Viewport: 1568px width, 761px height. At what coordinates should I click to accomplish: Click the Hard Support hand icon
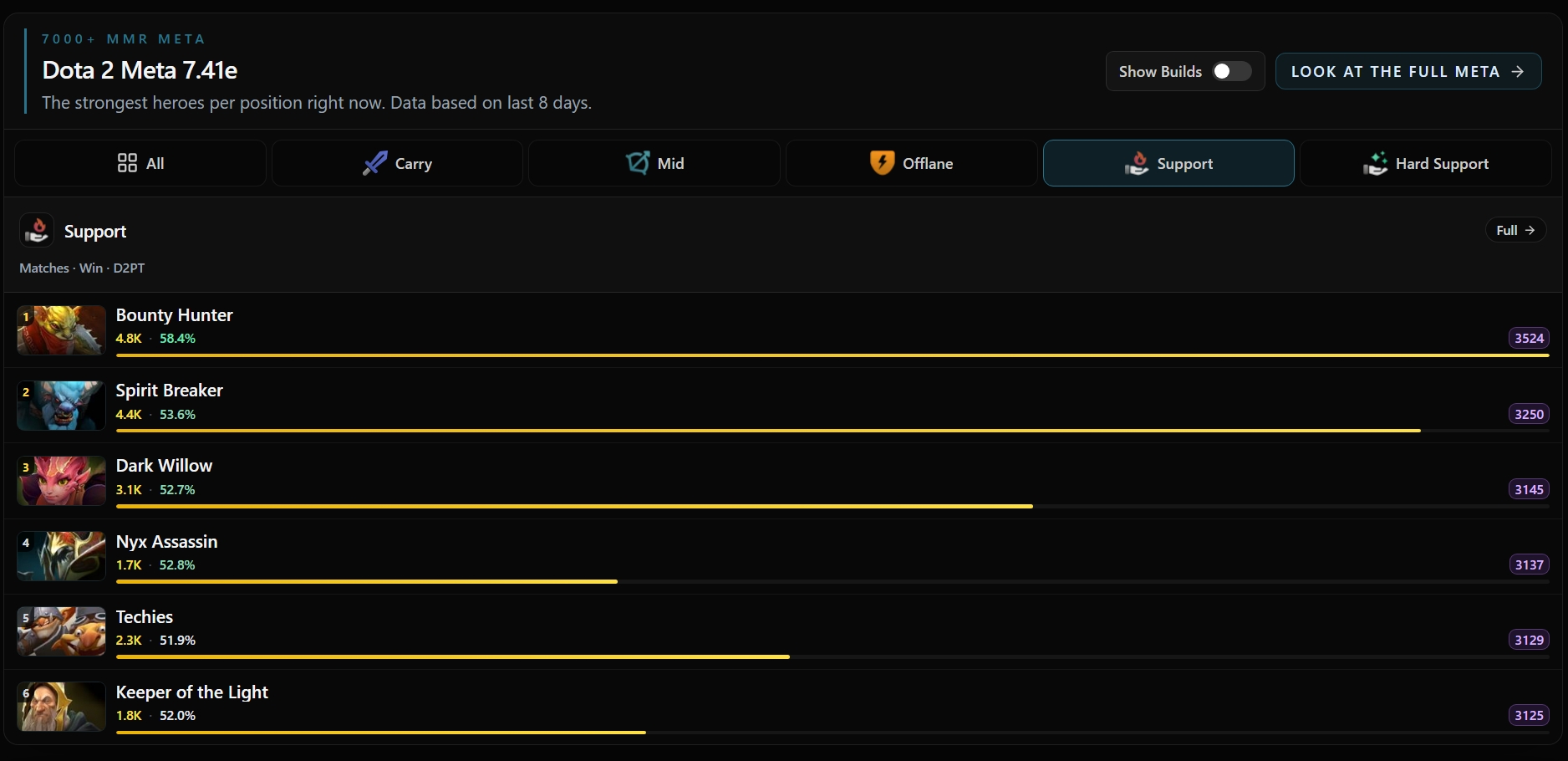1375,163
